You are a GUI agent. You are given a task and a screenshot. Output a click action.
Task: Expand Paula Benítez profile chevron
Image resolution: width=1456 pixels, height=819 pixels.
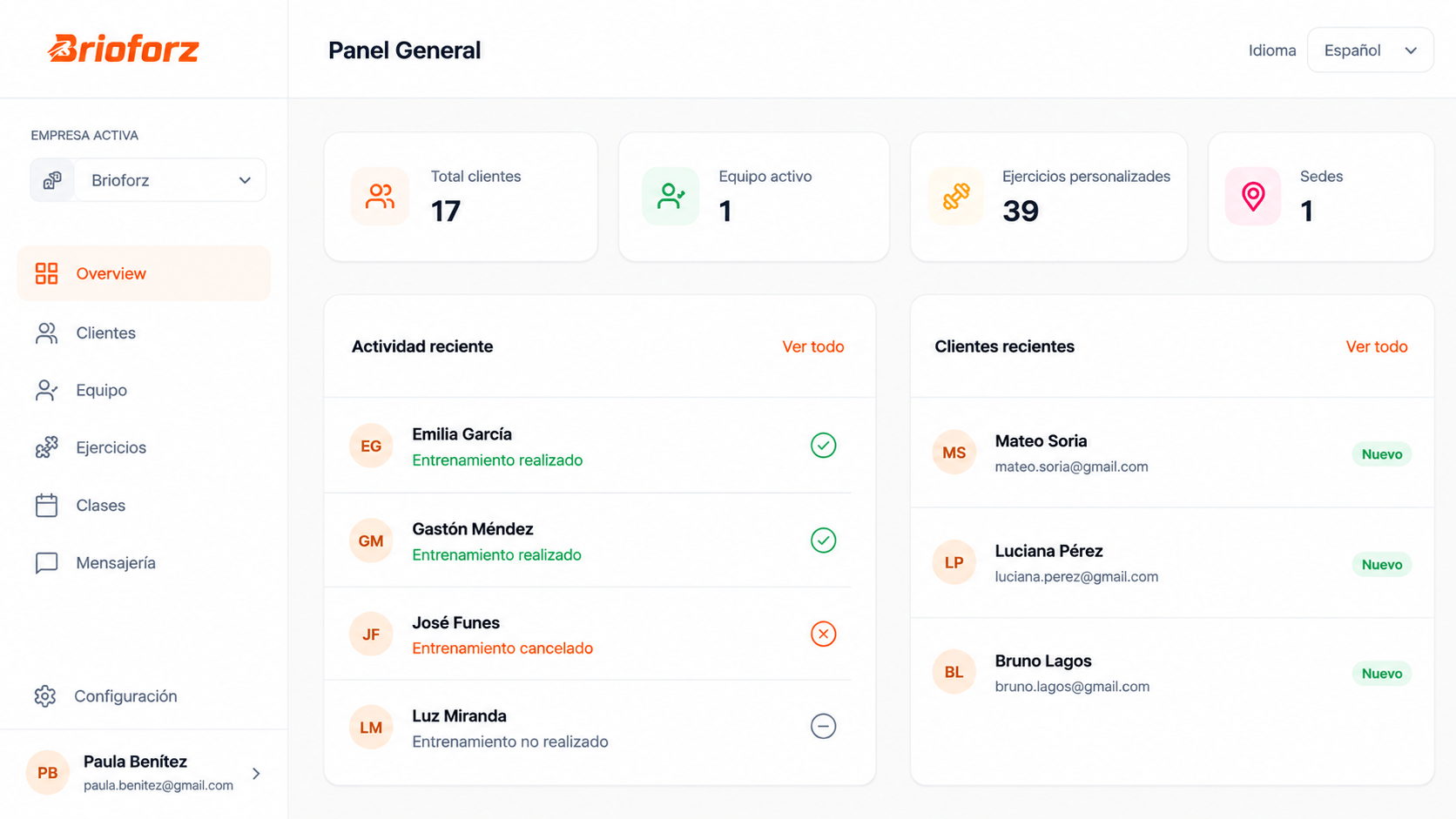[x=256, y=773]
